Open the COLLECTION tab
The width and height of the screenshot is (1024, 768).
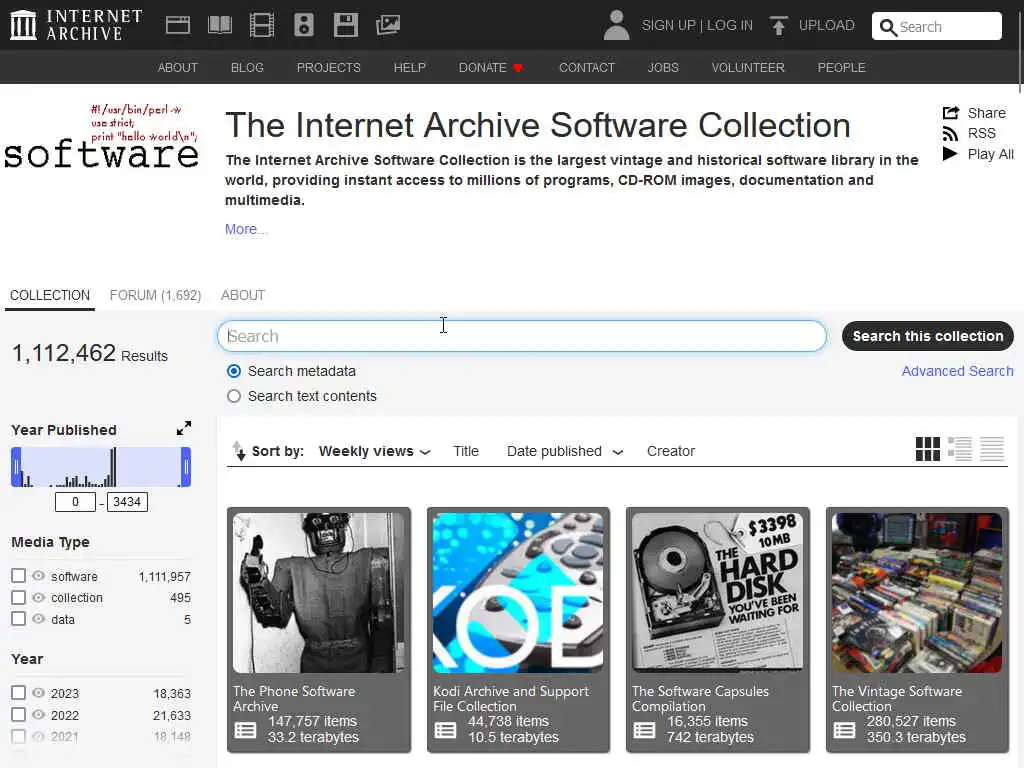click(50, 295)
